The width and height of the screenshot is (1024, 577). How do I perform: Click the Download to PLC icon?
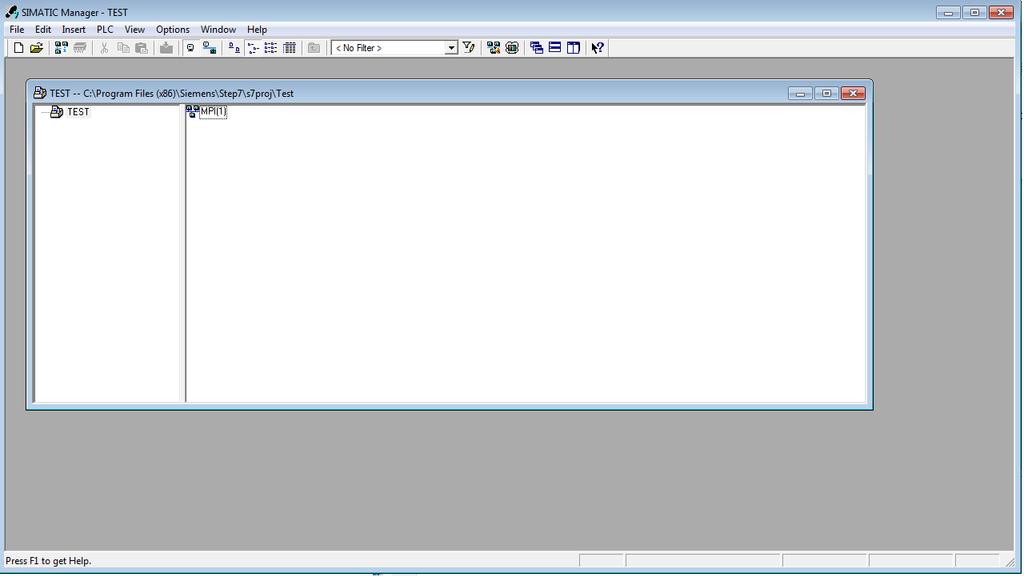(167, 48)
